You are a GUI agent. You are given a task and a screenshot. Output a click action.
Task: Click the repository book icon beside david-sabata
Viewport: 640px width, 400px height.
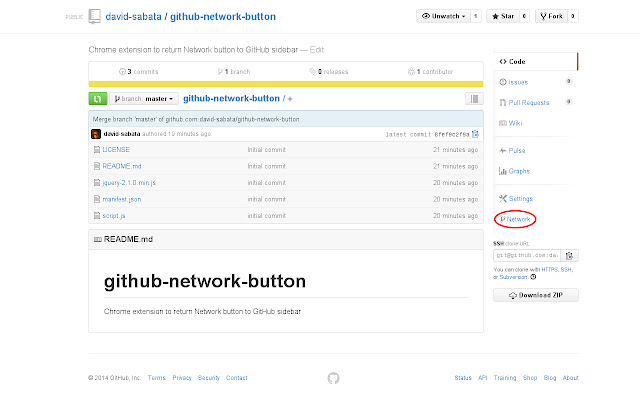tap(94, 16)
